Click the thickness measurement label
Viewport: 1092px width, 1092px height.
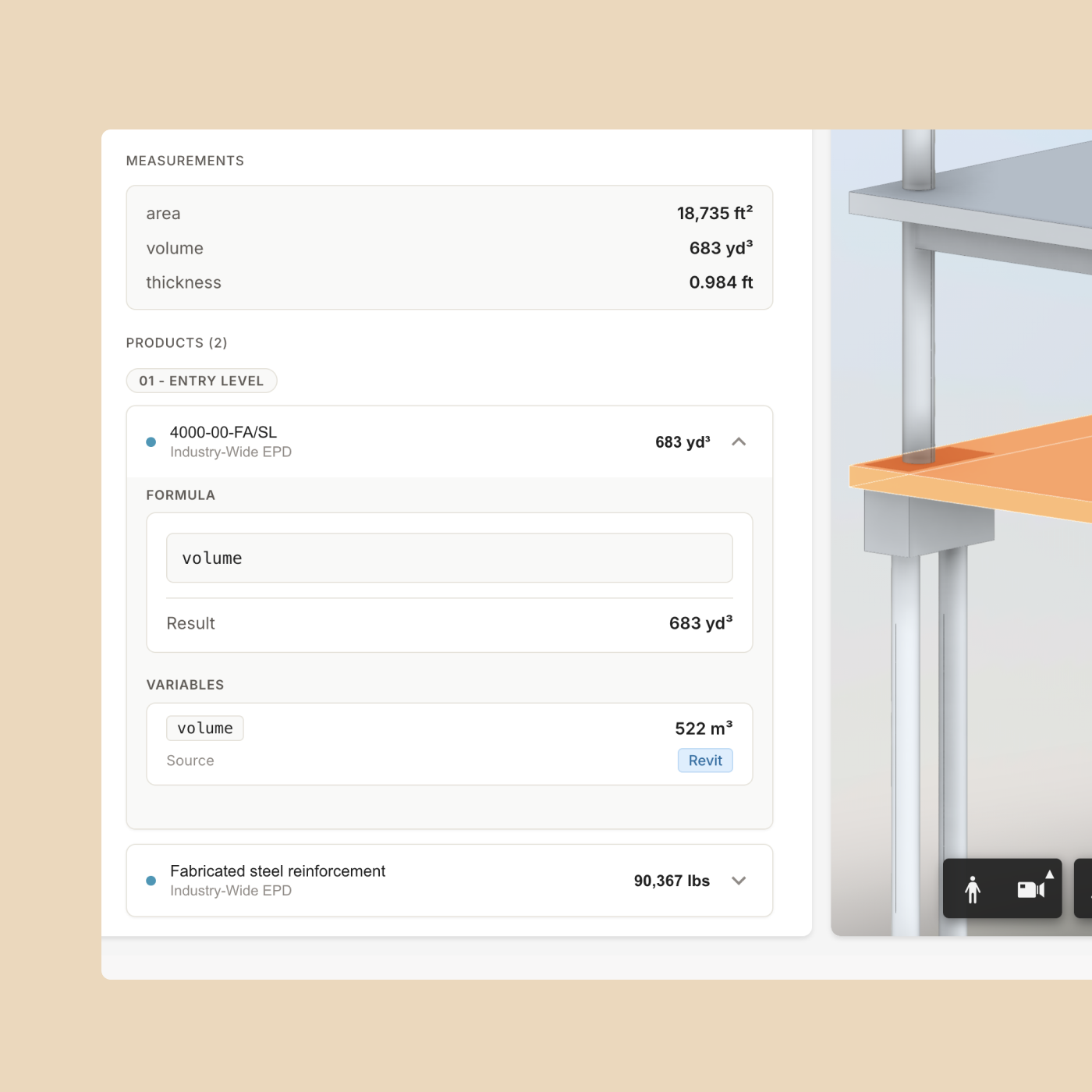[x=183, y=282]
